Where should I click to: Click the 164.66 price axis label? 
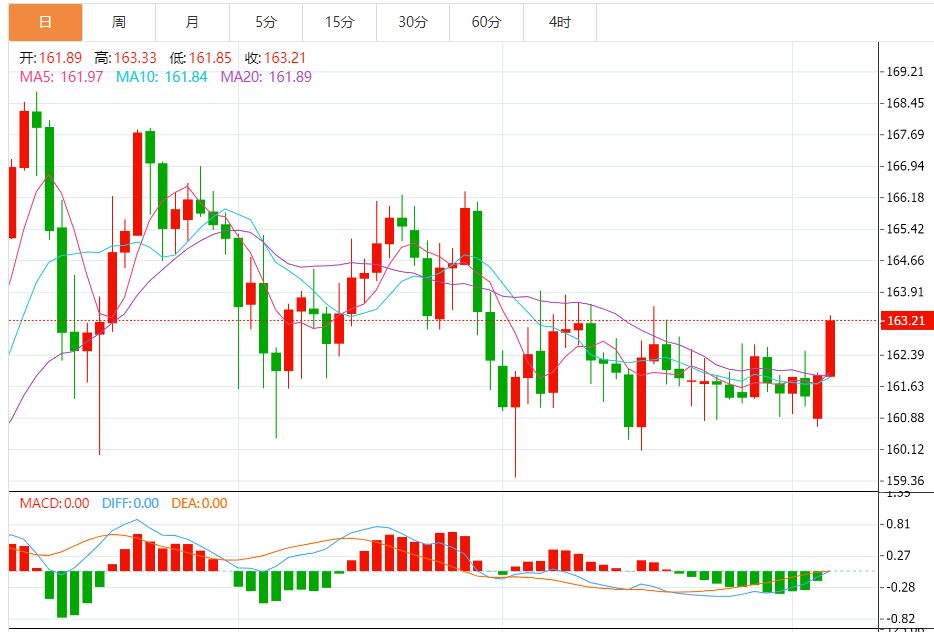pos(905,261)
